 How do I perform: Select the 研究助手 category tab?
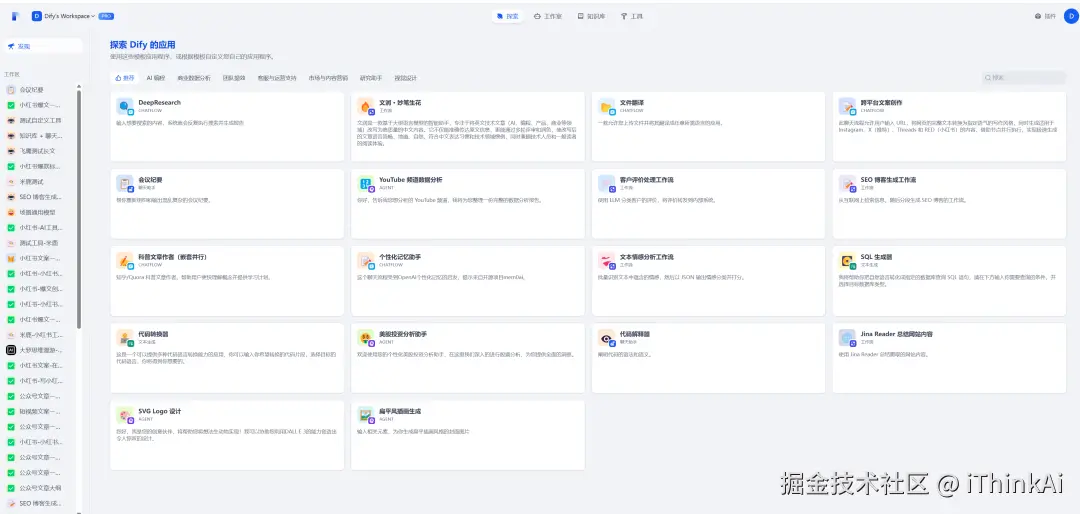pyautogui.click(x=371, y=78)
